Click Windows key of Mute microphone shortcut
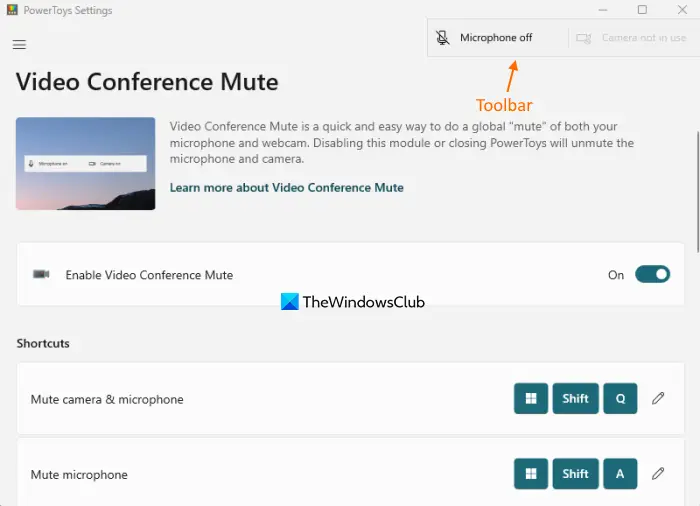The image size is (700, 506). pyautogui.click(x=531, y=474)
